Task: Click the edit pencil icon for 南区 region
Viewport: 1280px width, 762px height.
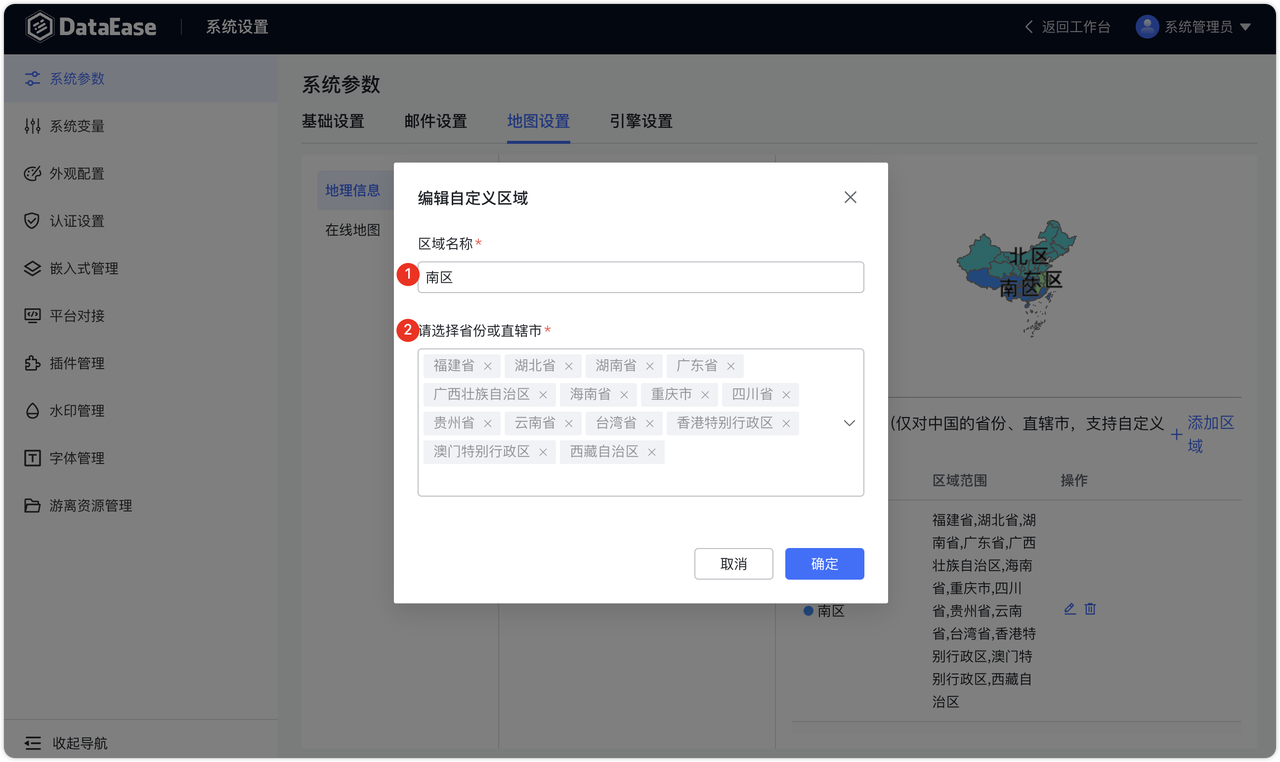Action: pos(1068,608)
